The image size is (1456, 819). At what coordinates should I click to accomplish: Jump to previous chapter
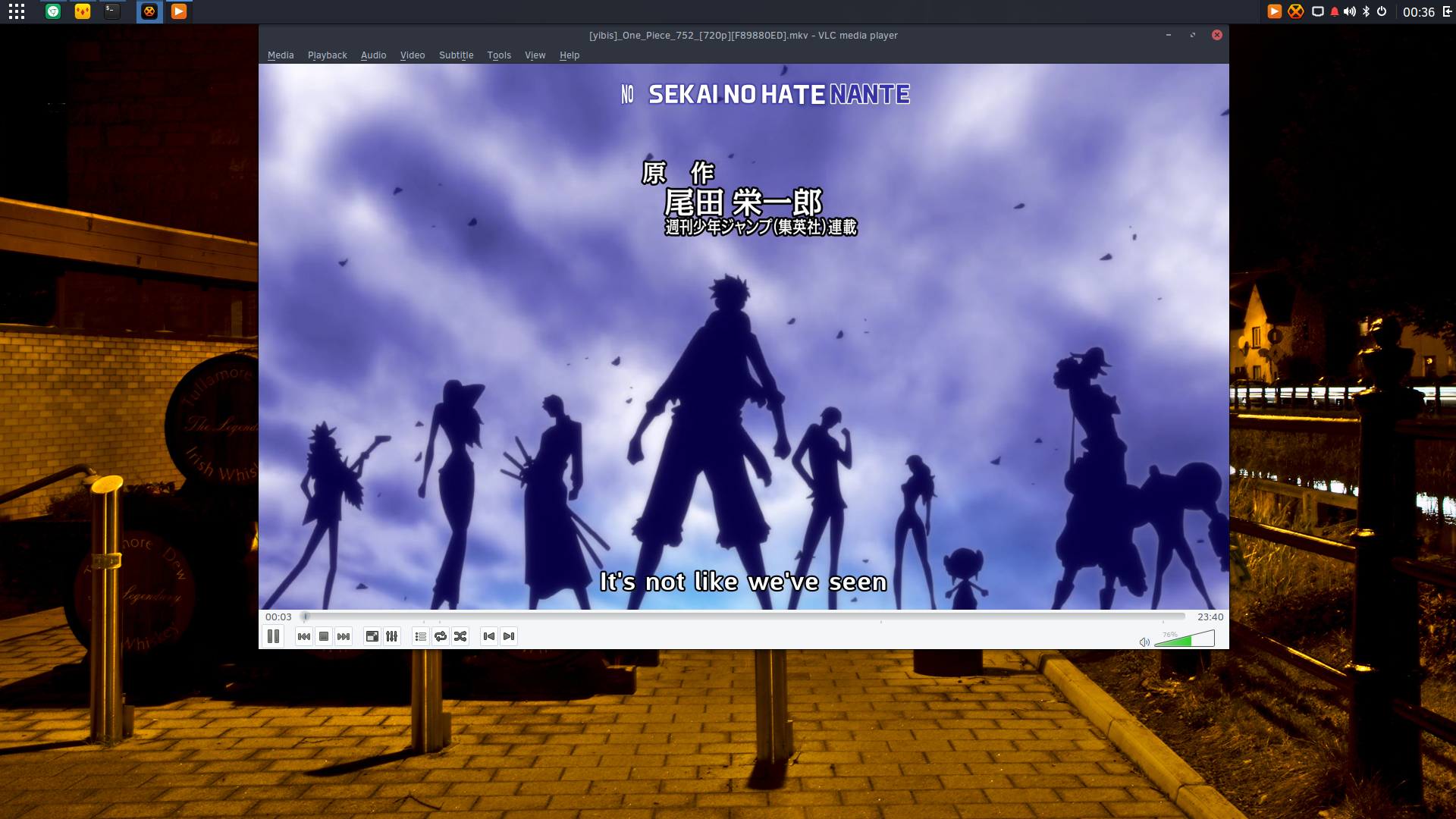click(489, 636)
